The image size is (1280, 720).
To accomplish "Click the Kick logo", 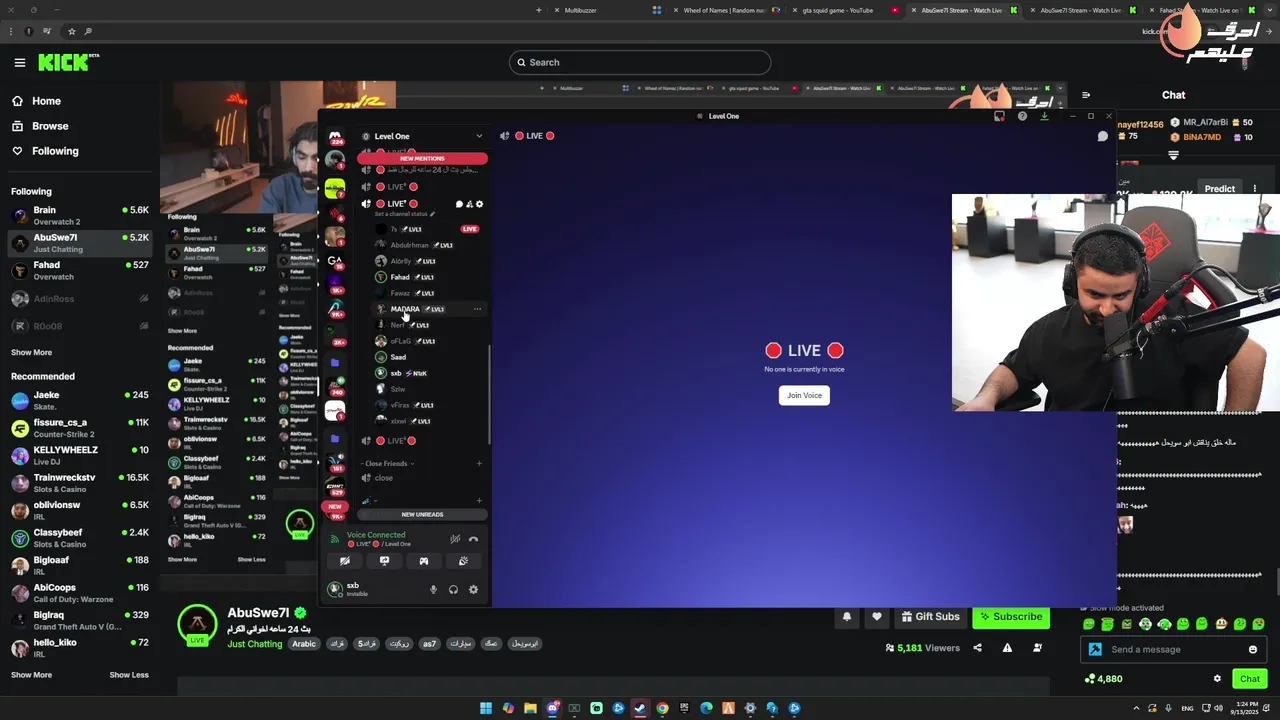I will 68,62.
